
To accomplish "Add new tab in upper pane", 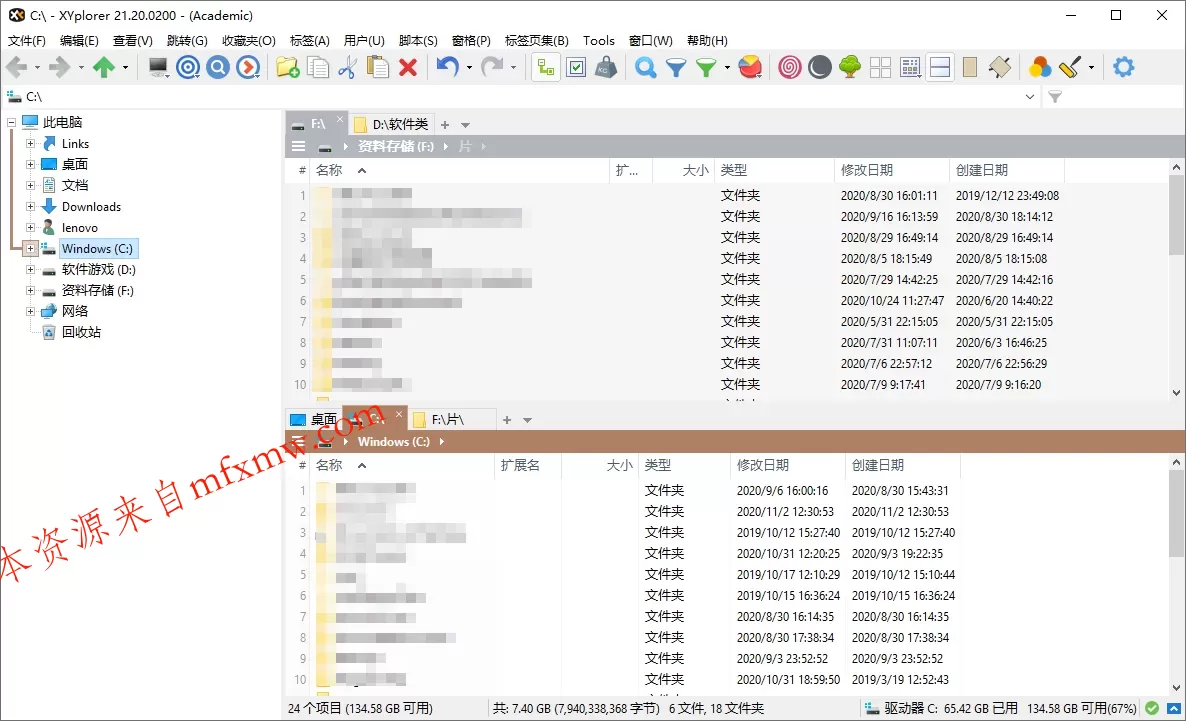I will [445, 125].
